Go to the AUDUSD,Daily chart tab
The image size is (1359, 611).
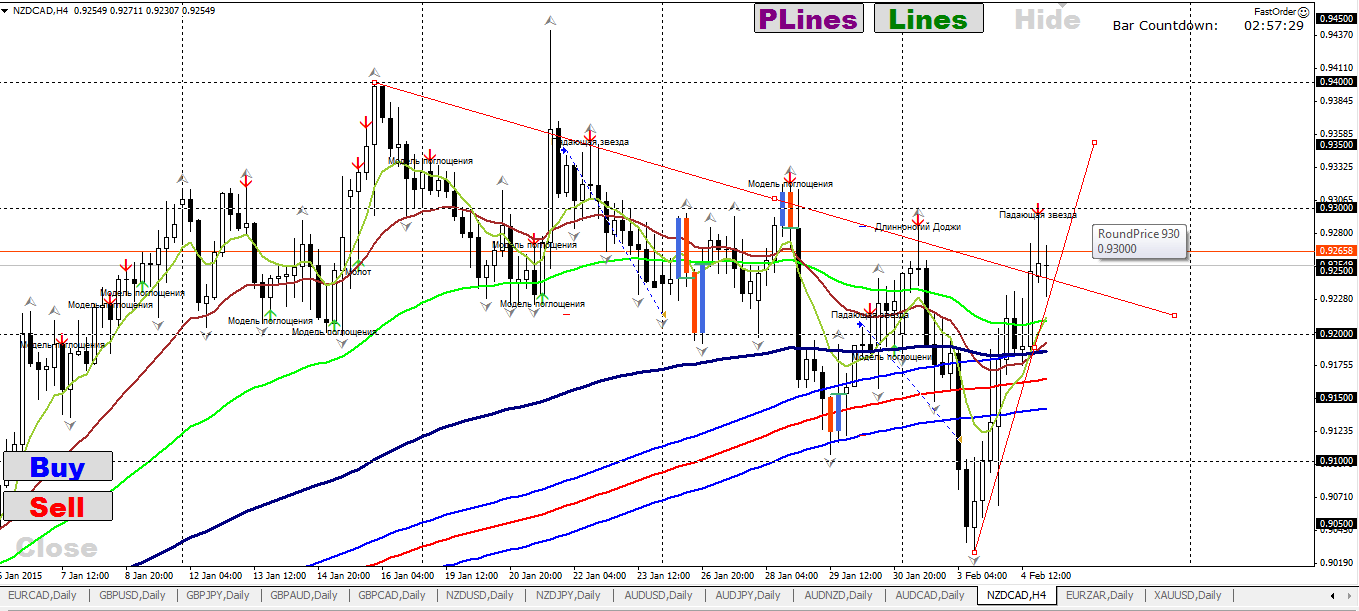(x=657, y=595)
